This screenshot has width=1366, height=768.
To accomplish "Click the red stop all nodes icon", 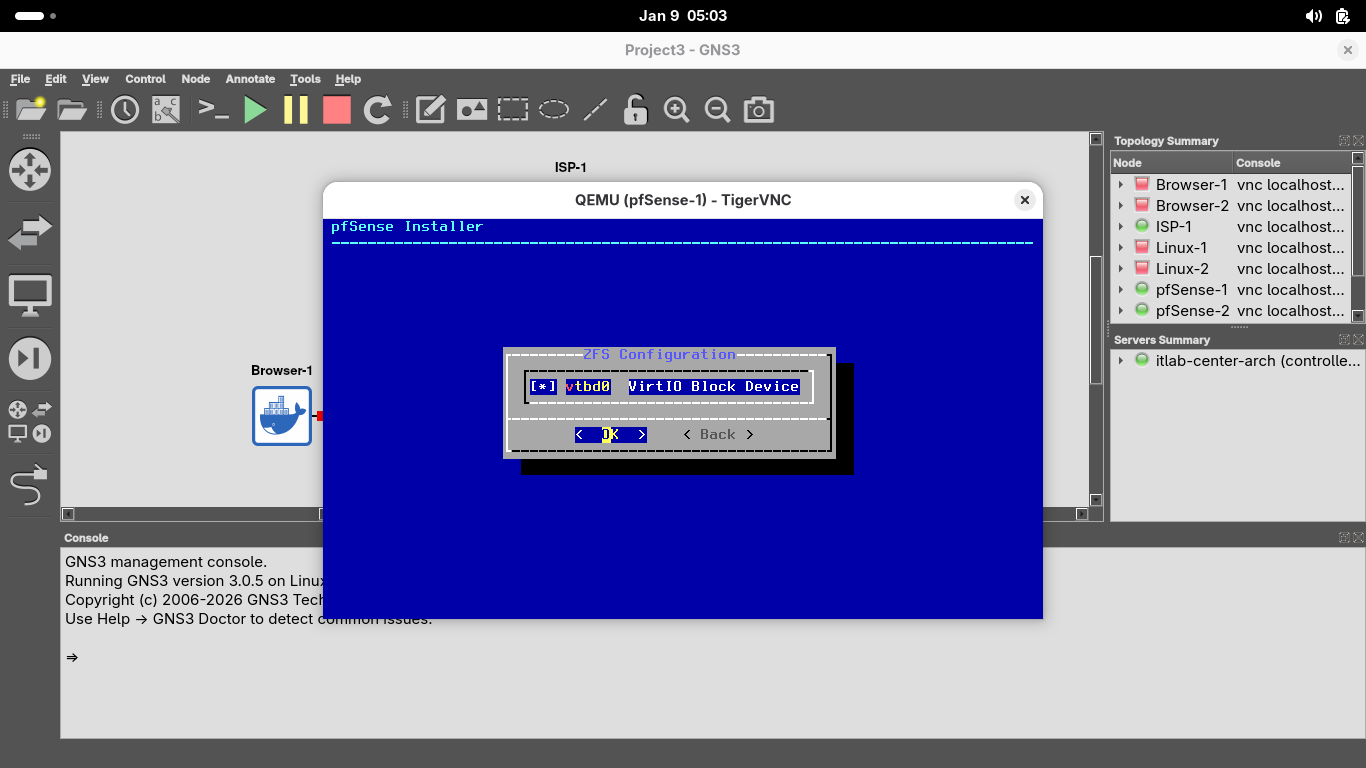I will coord(337,110).
